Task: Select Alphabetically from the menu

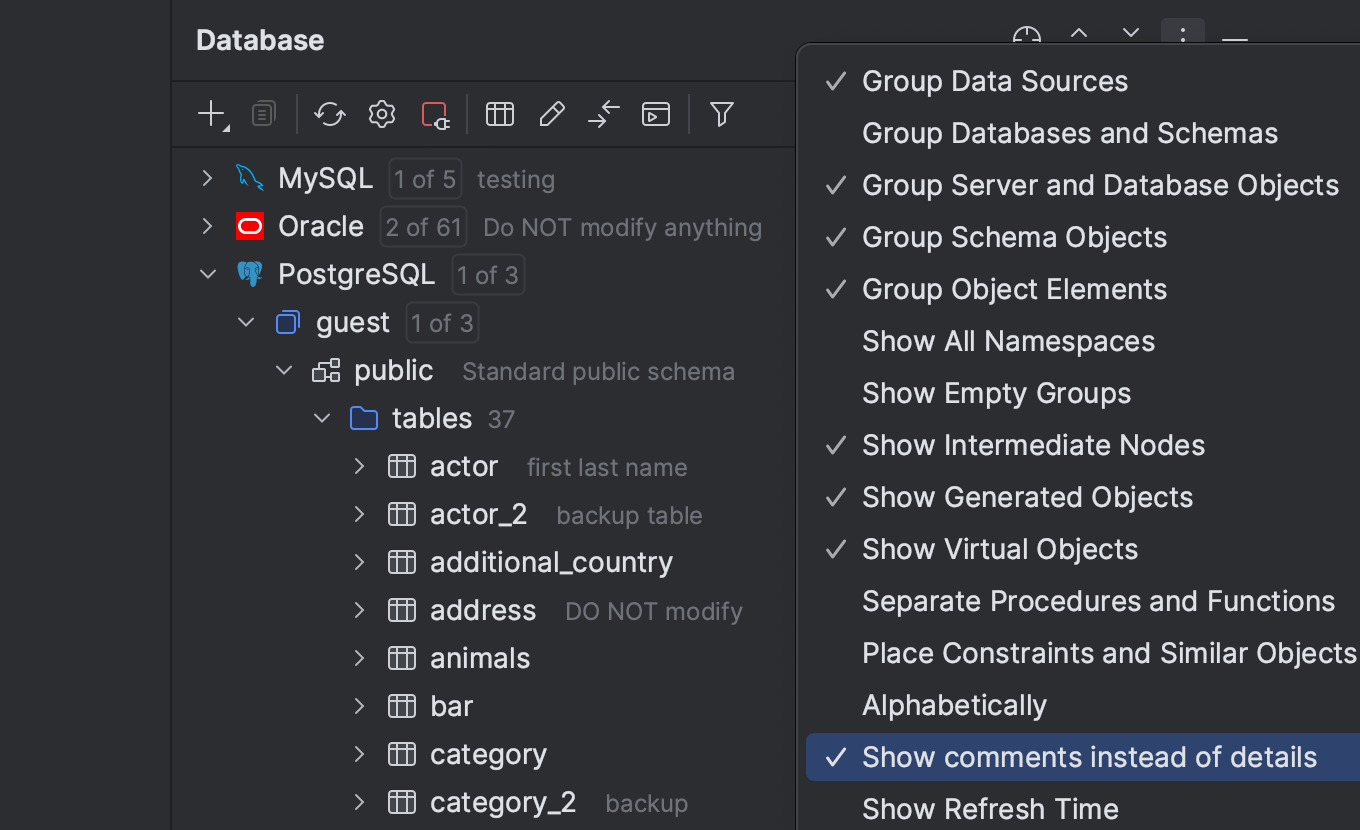Action: tap(954, 705)
